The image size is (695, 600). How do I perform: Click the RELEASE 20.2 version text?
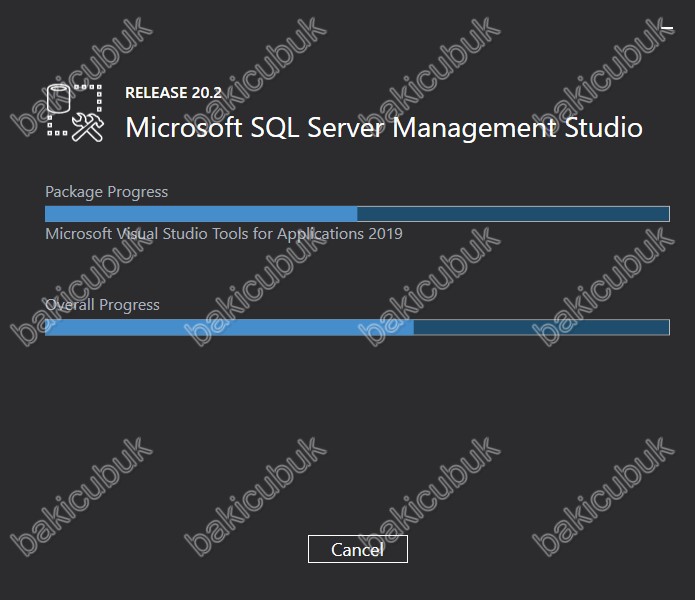tap(173, 93)
